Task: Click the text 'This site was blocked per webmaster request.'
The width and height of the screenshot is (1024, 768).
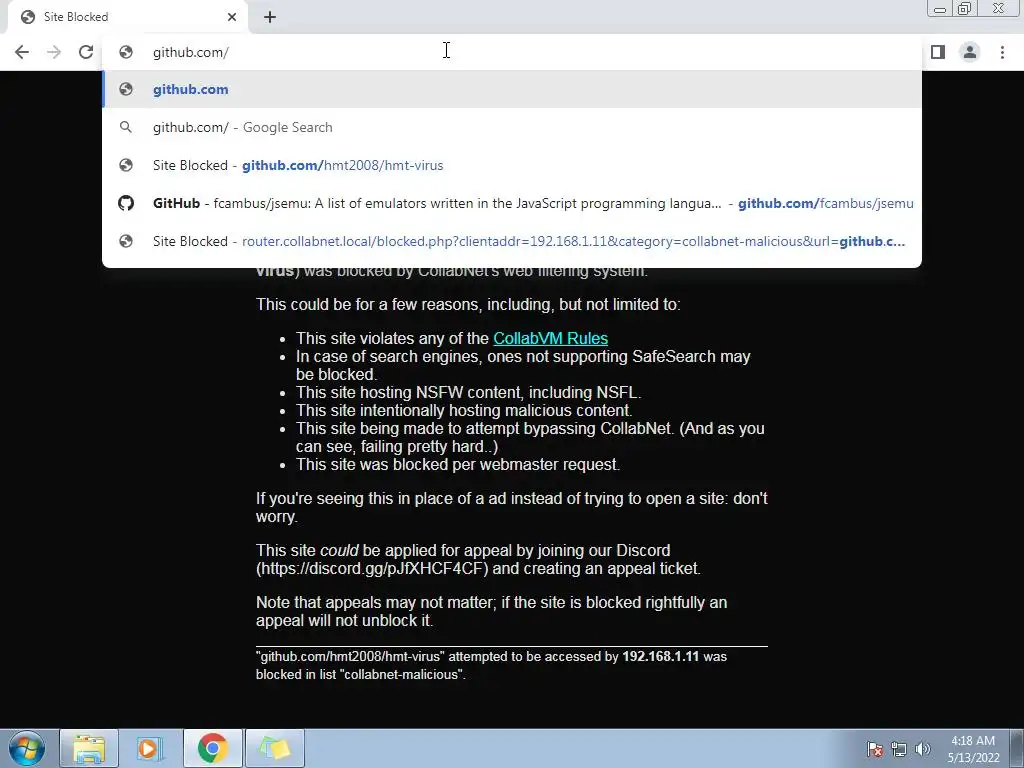Action: click(x=458, y=464)
